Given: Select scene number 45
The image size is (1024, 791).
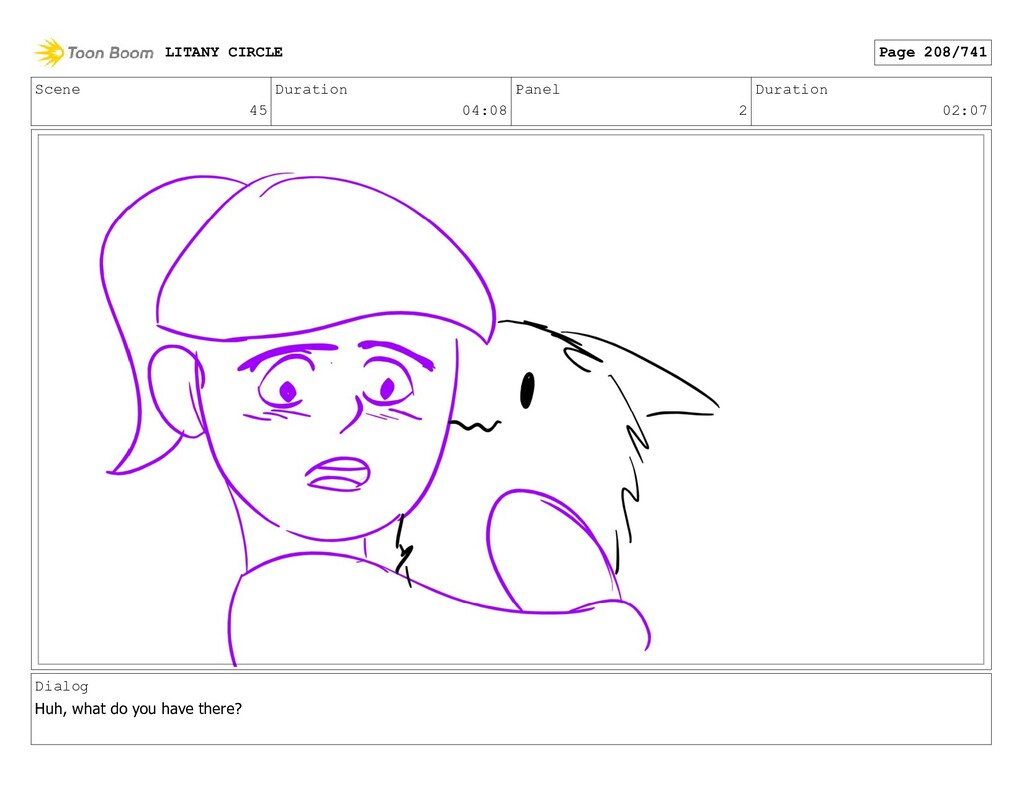Looking at the screenshot, I should pos(259,110).
